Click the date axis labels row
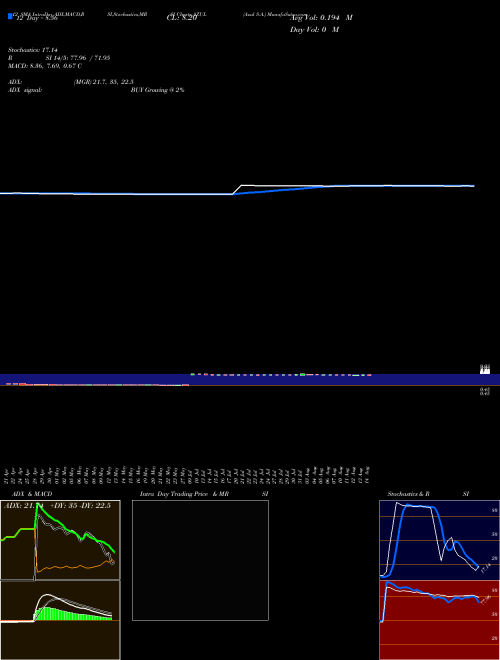The width and height of the screenshot is (500, 660). click(x=188, y=475)
